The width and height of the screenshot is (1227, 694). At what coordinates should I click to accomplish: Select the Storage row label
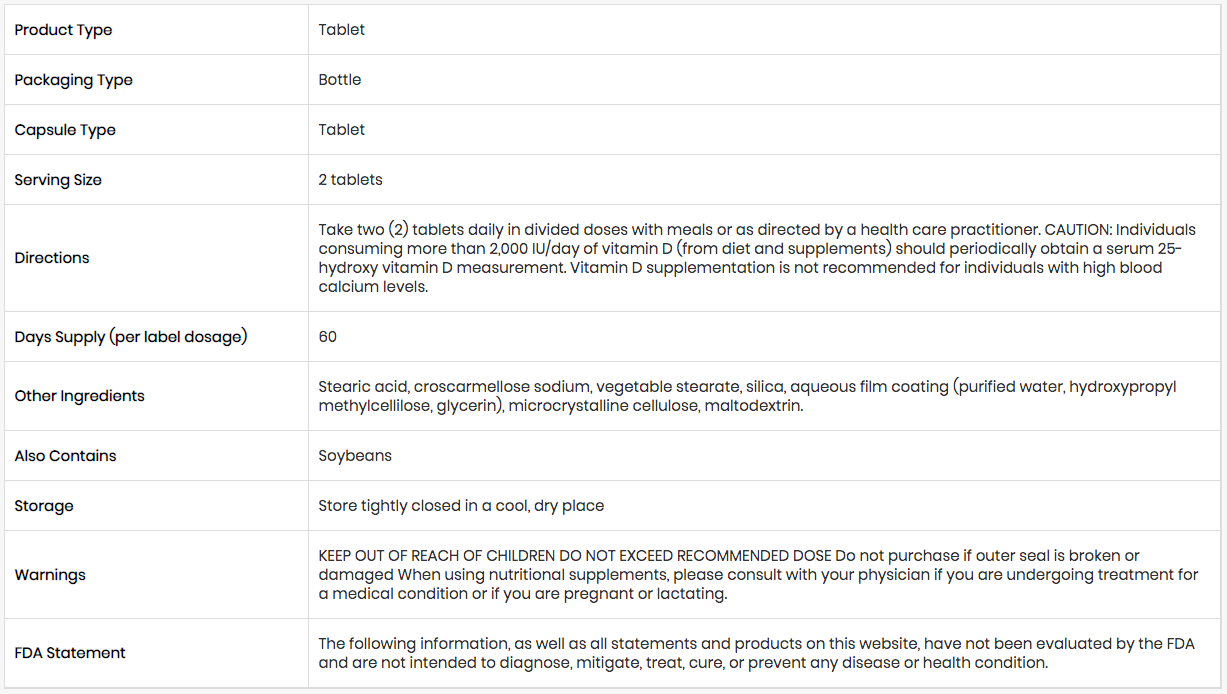click(x=44, y=506)
